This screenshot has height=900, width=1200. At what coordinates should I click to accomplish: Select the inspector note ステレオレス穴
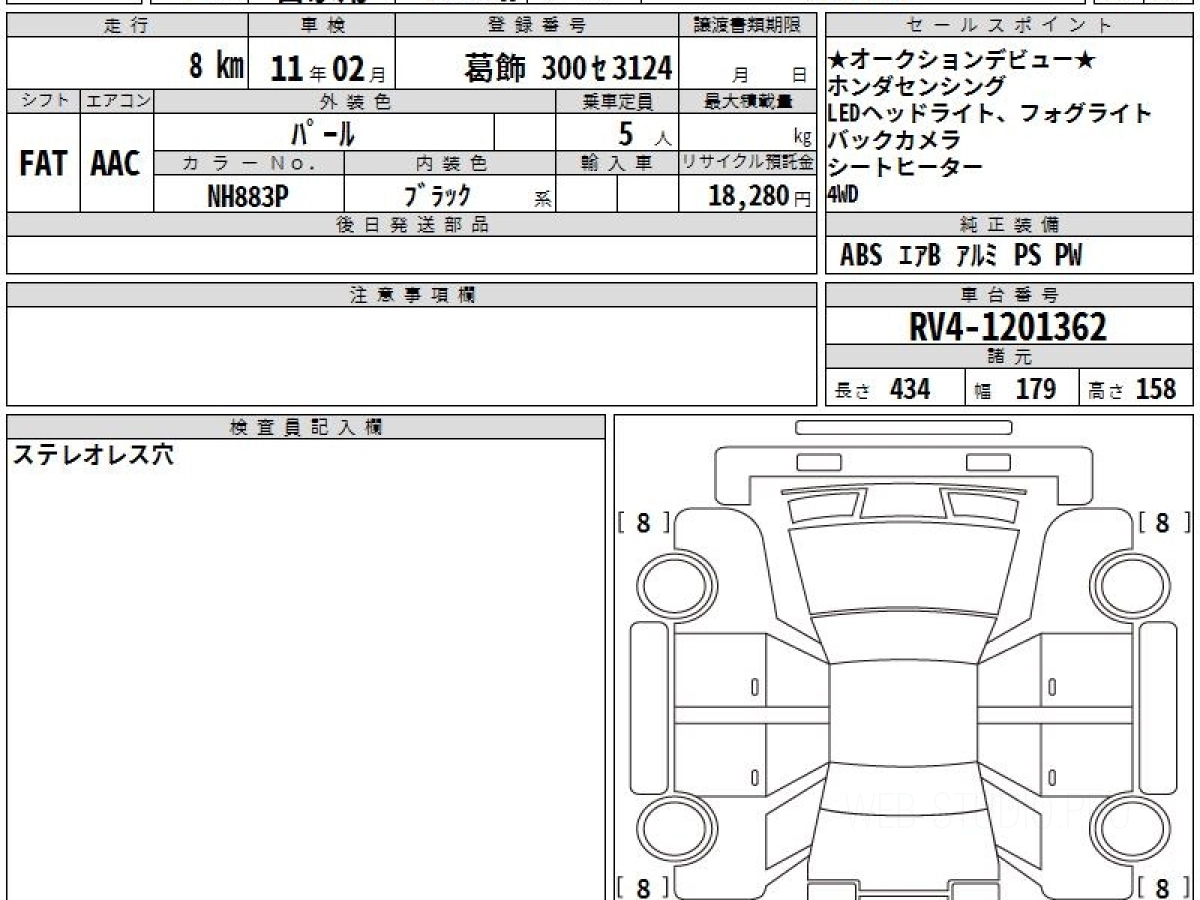93,456
